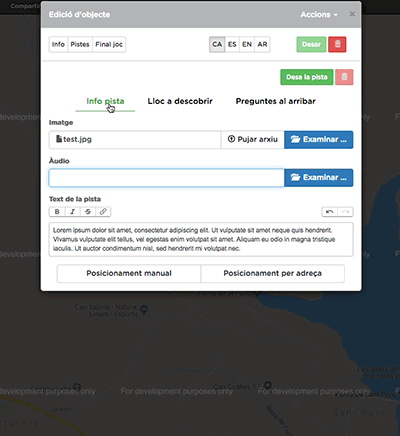Redo last text edit

coord(345,212)
